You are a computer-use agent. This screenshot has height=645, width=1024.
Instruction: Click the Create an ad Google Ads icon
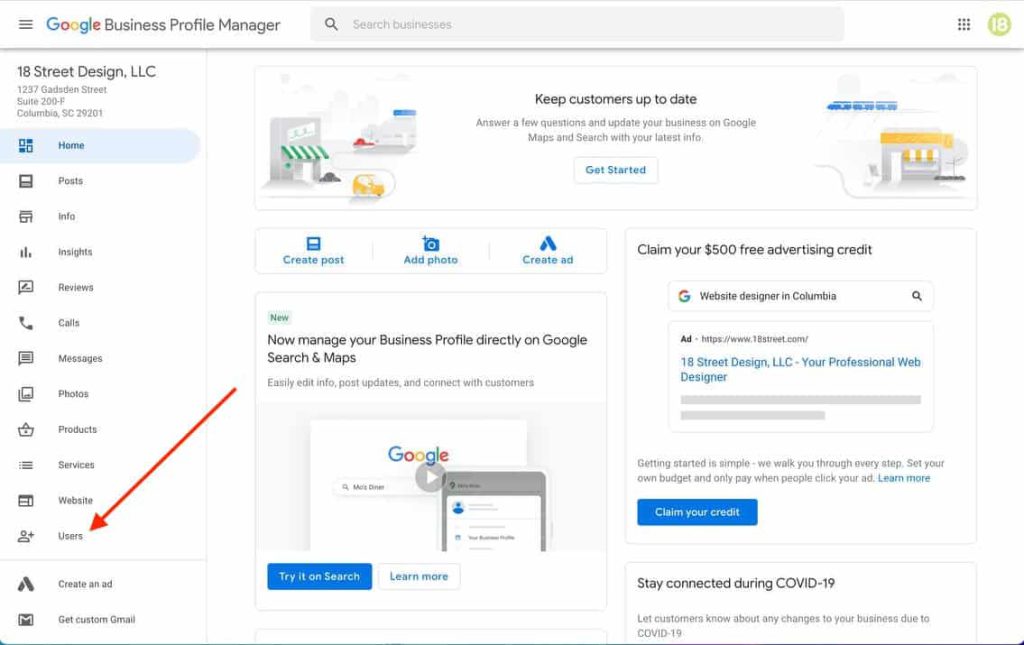(x=25, y=584)
